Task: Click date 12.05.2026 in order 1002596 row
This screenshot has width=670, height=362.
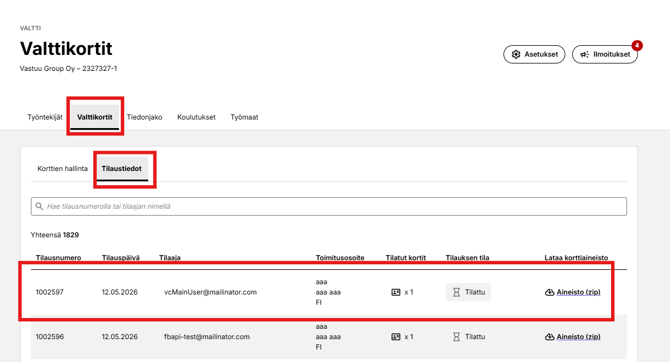Action: click(x=120, y=337)
